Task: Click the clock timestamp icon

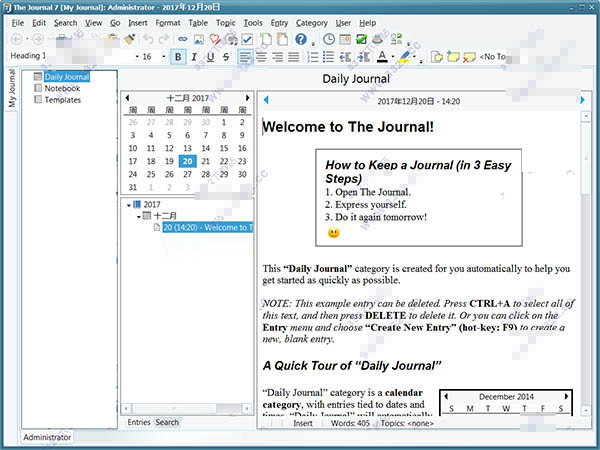Action: [329, 39]
